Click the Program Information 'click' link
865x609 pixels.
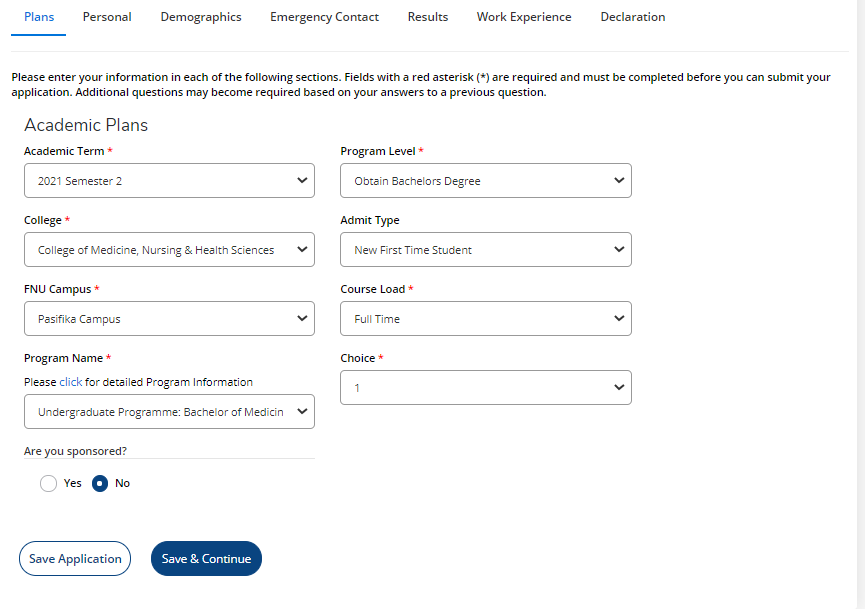(x=70, y=382)
